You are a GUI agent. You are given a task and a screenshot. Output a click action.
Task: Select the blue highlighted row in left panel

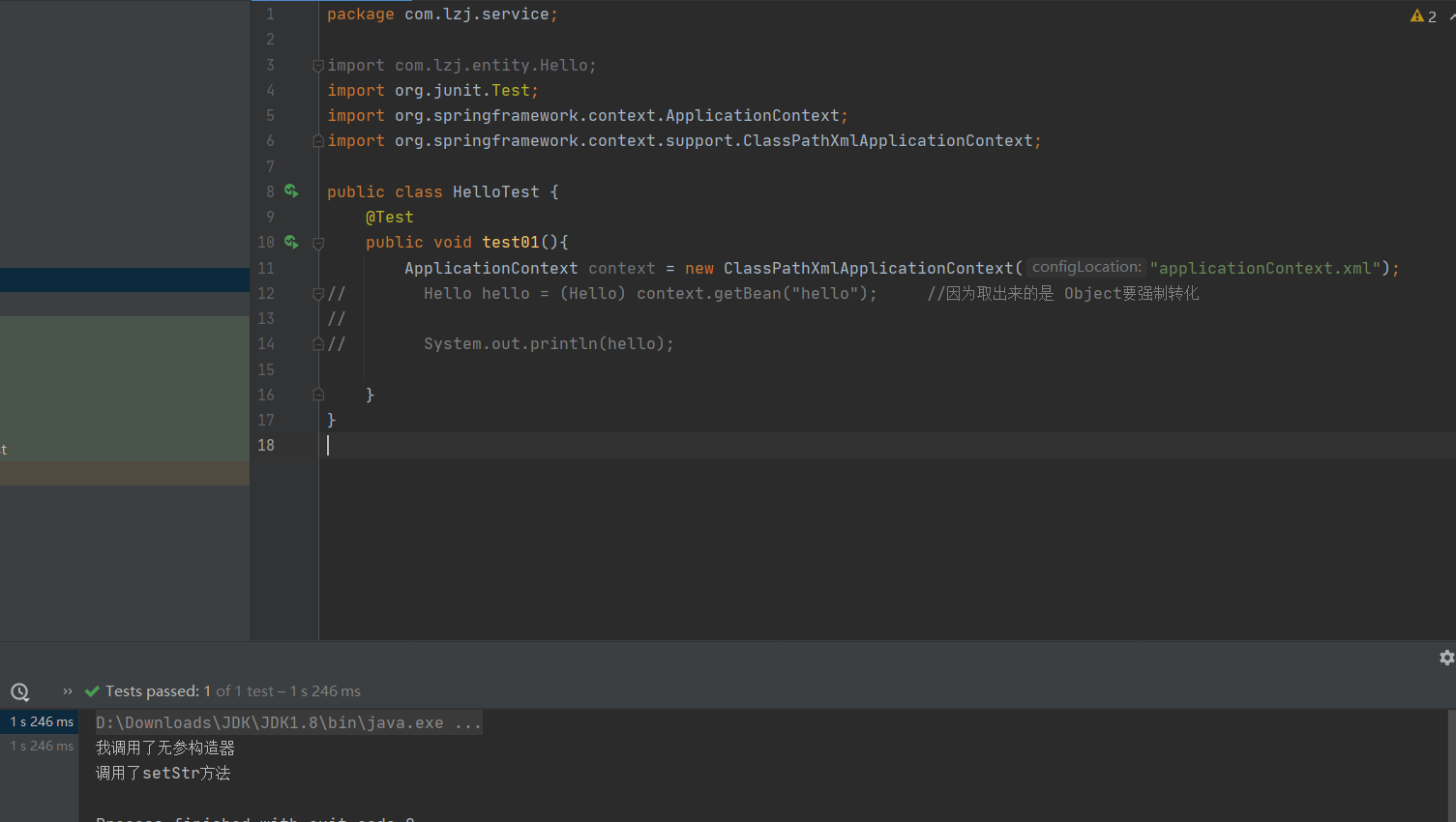tap(125, 279)
